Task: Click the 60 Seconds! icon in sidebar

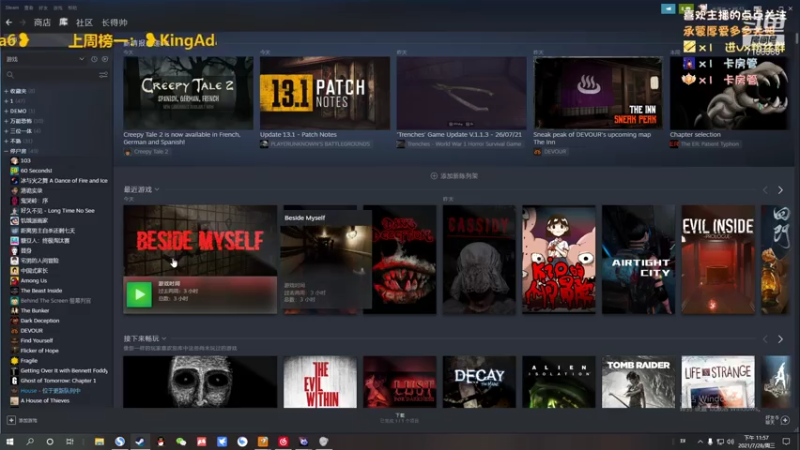Action: pyautogui.click(x=14, y=170)
